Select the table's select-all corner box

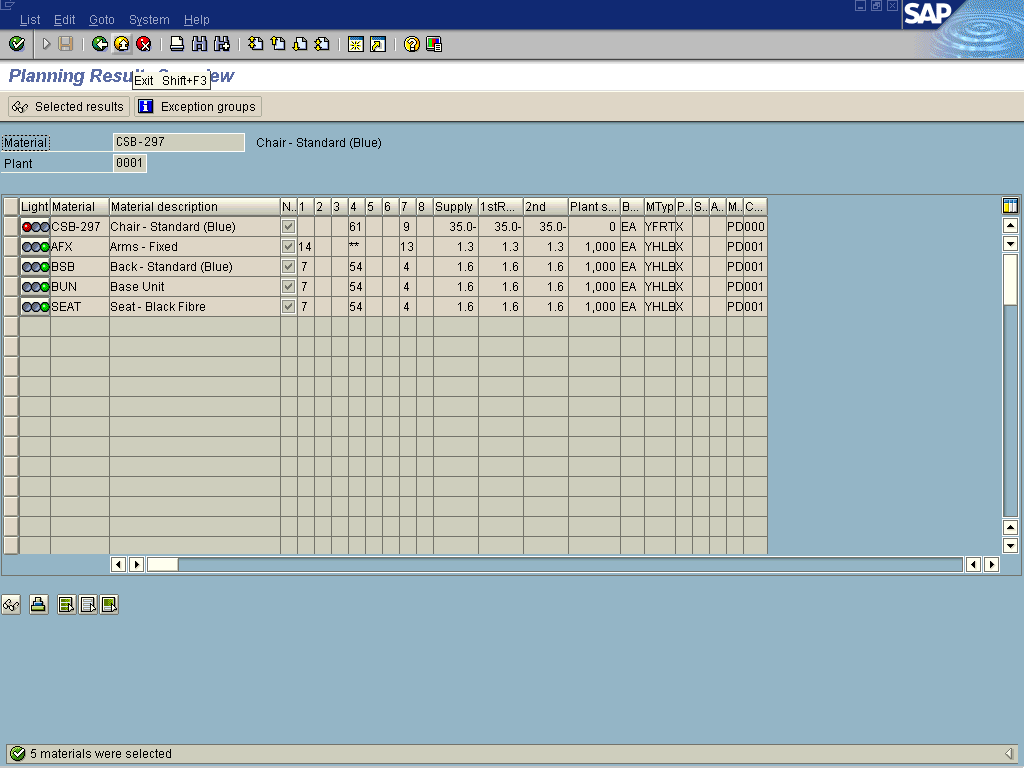click(x=11, y=206)
